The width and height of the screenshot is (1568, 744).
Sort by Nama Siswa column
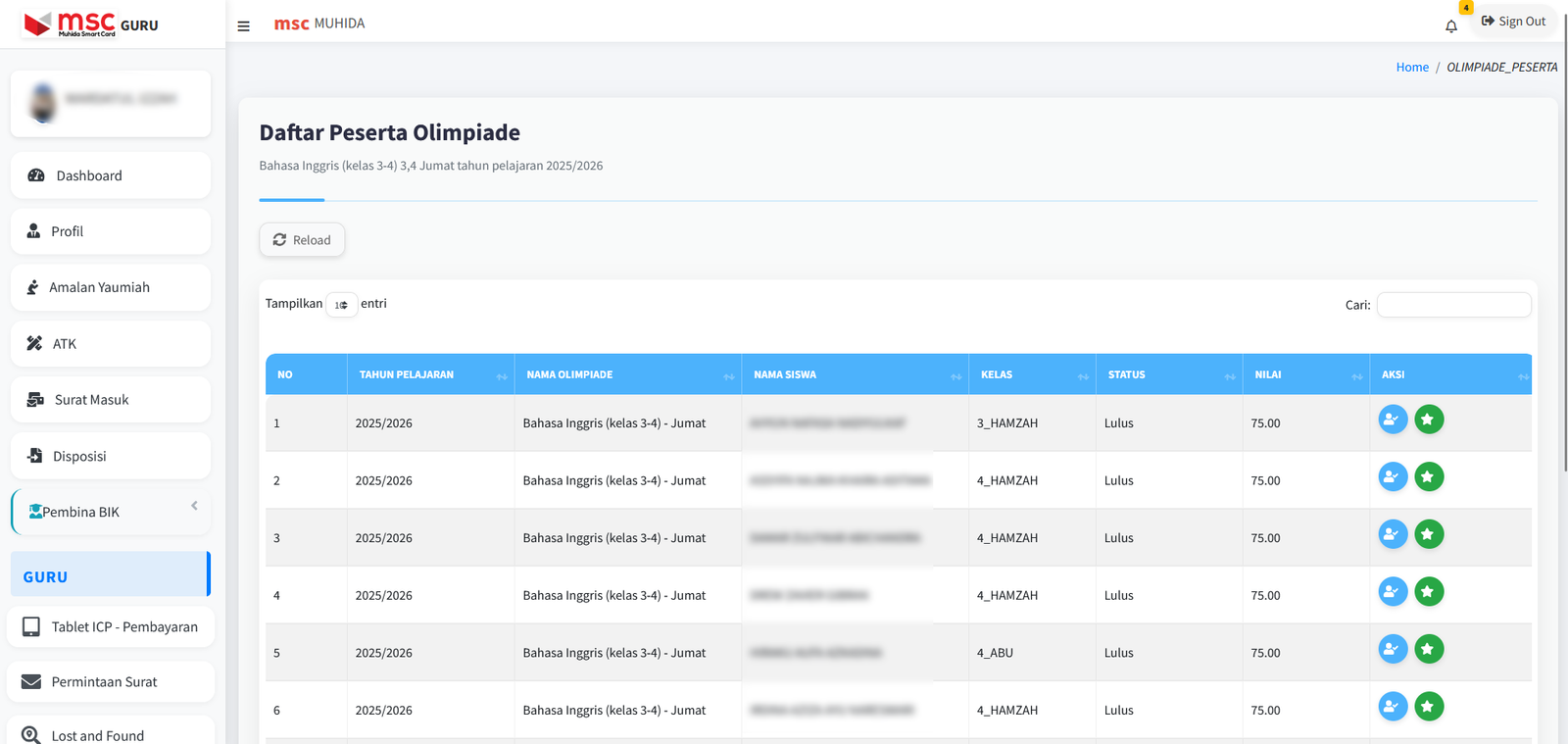coord(855,374)
